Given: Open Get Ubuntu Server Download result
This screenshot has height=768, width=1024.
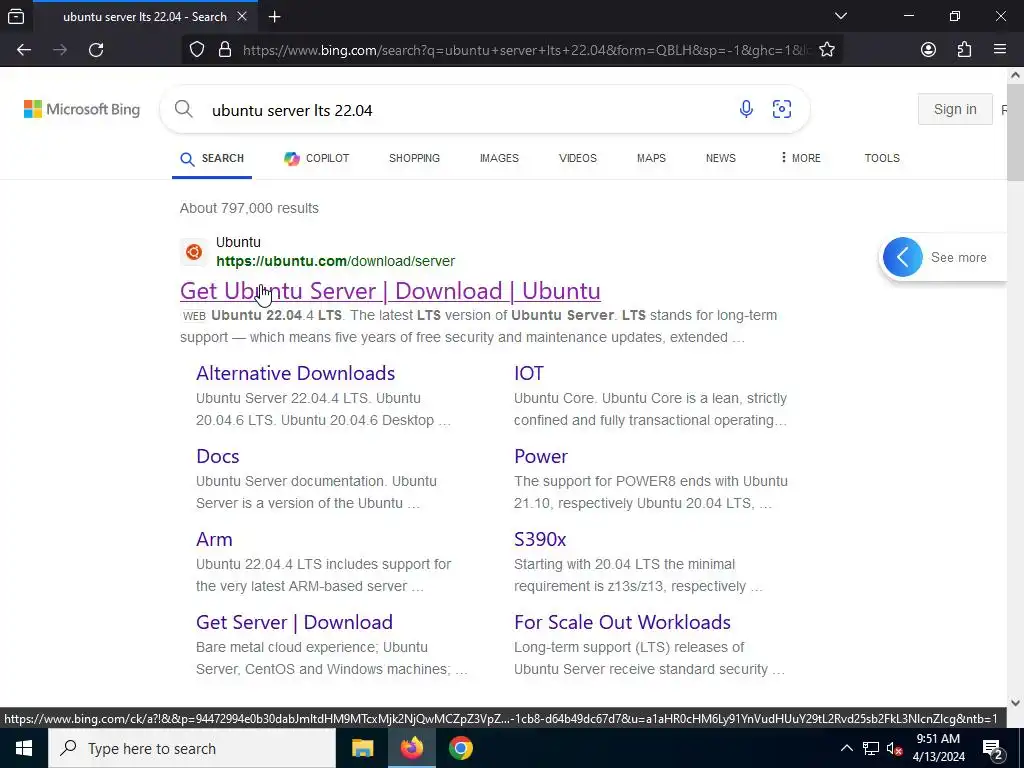Looking at the screenshot, I should click(390, 291).
